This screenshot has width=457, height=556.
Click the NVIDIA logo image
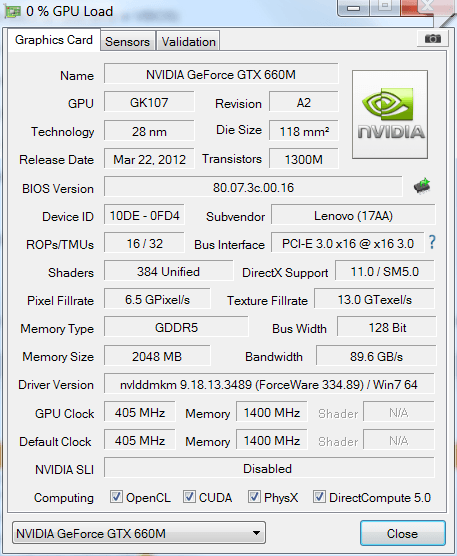390,114
